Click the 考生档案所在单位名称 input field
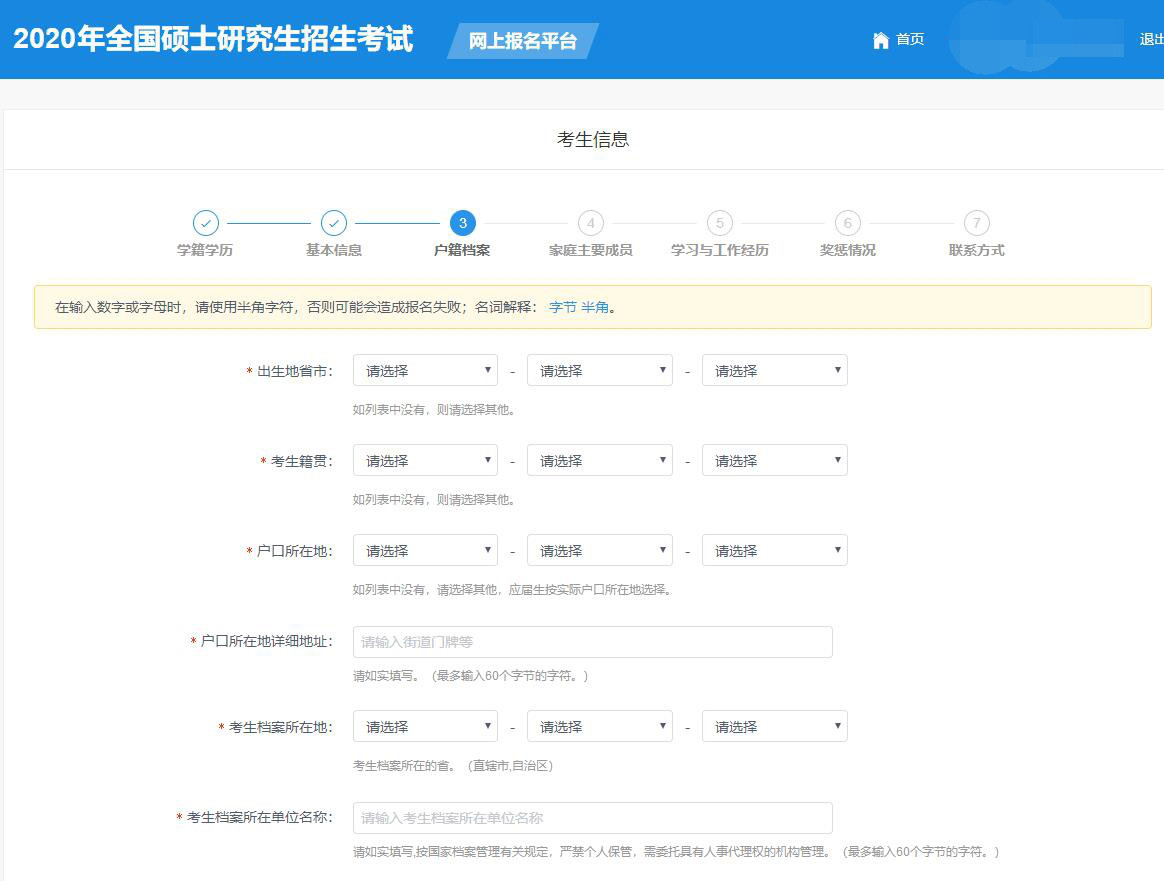The width and height of the screenshot is (1164, 881). 592,817
